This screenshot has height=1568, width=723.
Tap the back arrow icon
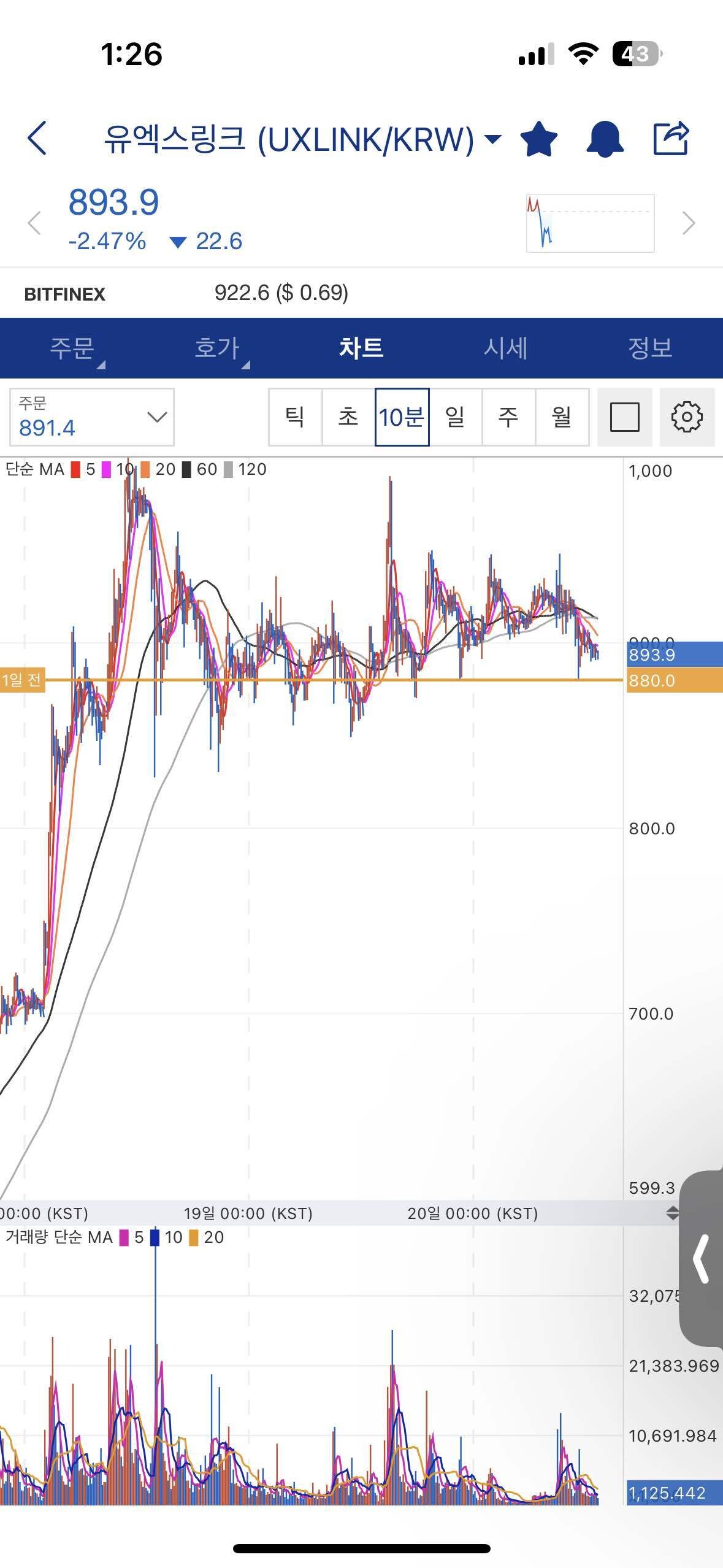(37, 138)
